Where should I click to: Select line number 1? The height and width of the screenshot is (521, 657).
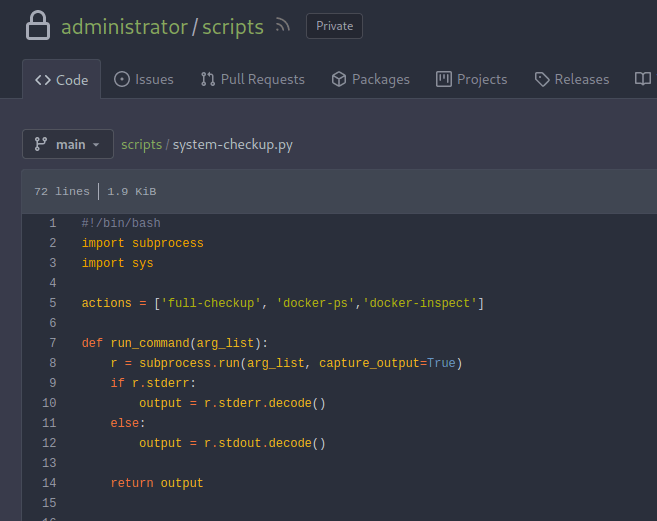point(52,223)
